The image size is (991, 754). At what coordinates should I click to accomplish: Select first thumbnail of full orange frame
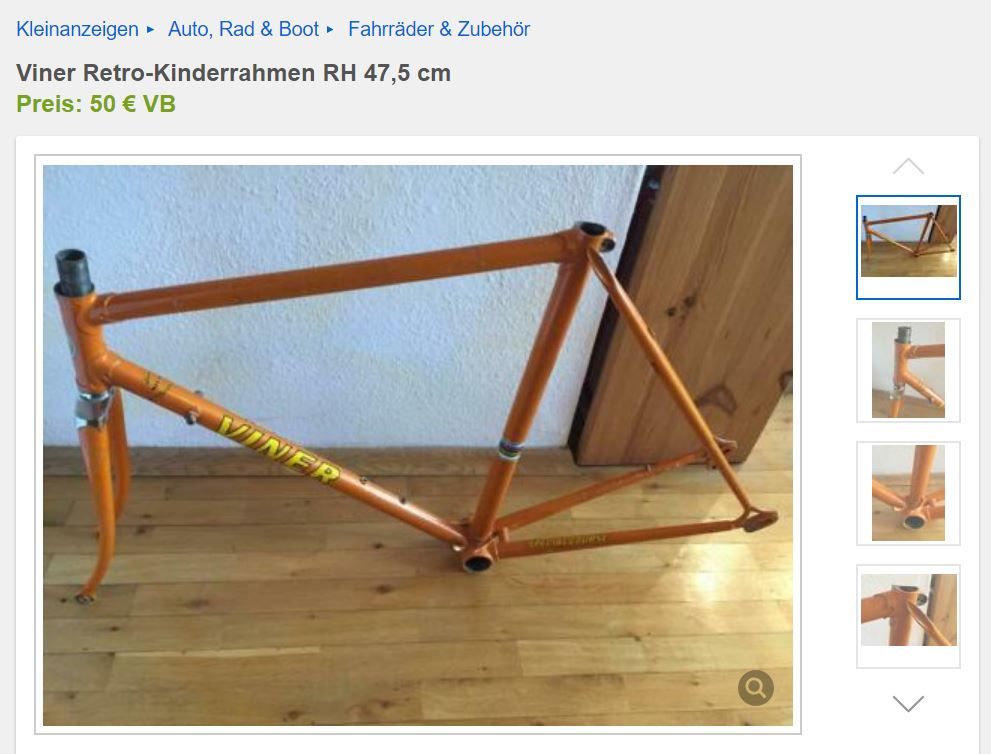(x=908, y=247)
